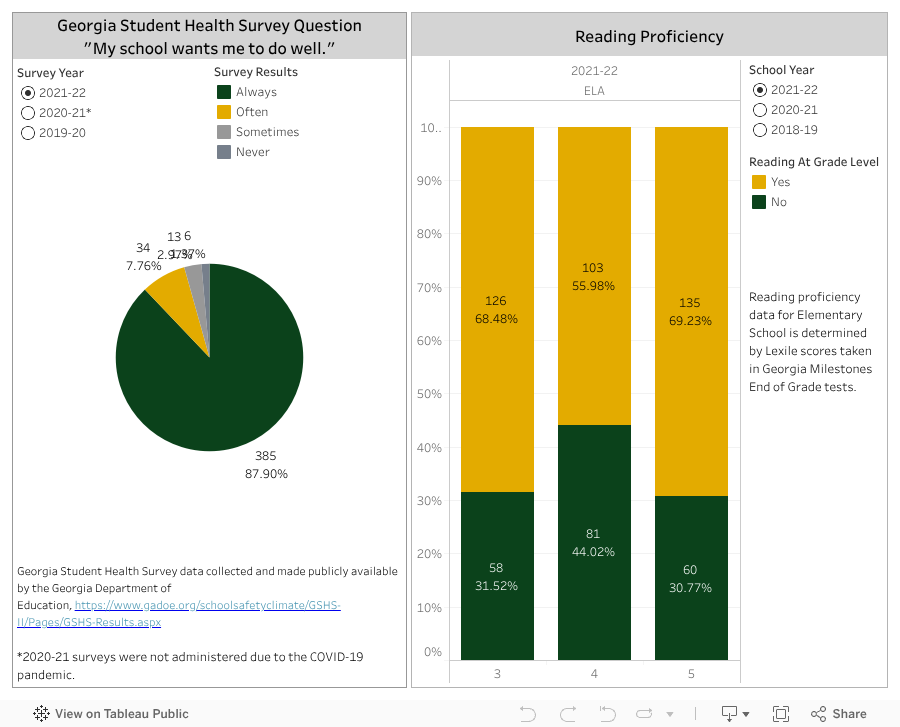Screen dimensions: 900x727
Task: Choose school year 2018-19
Action: tap(760, 130)
